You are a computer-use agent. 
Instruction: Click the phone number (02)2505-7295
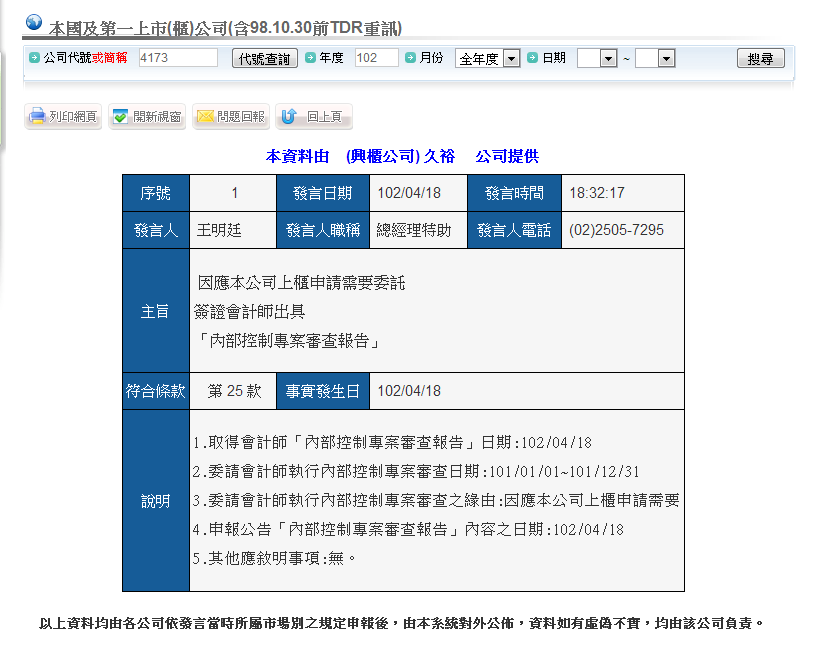[x=616, y=230]
